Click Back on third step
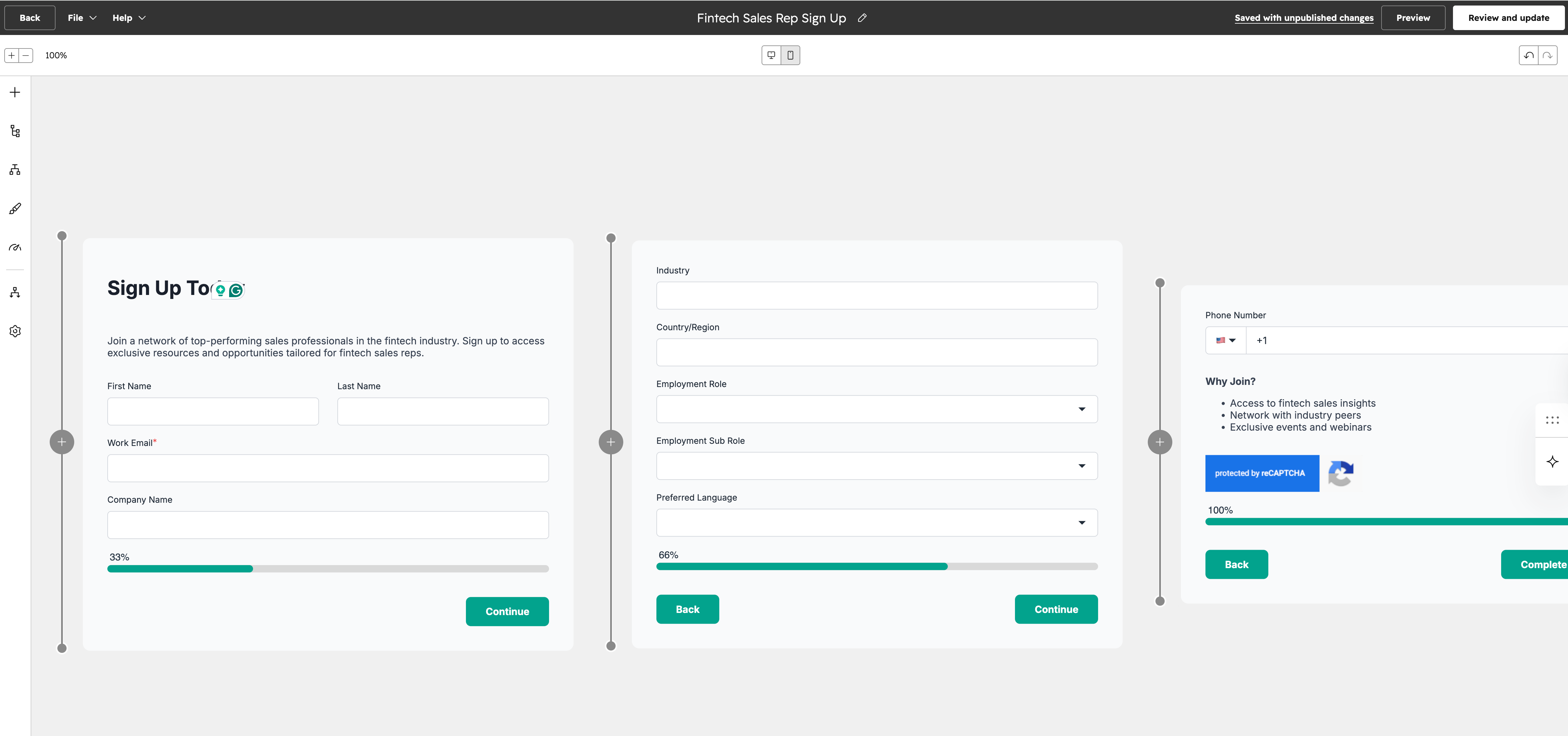 point(1236,565)
